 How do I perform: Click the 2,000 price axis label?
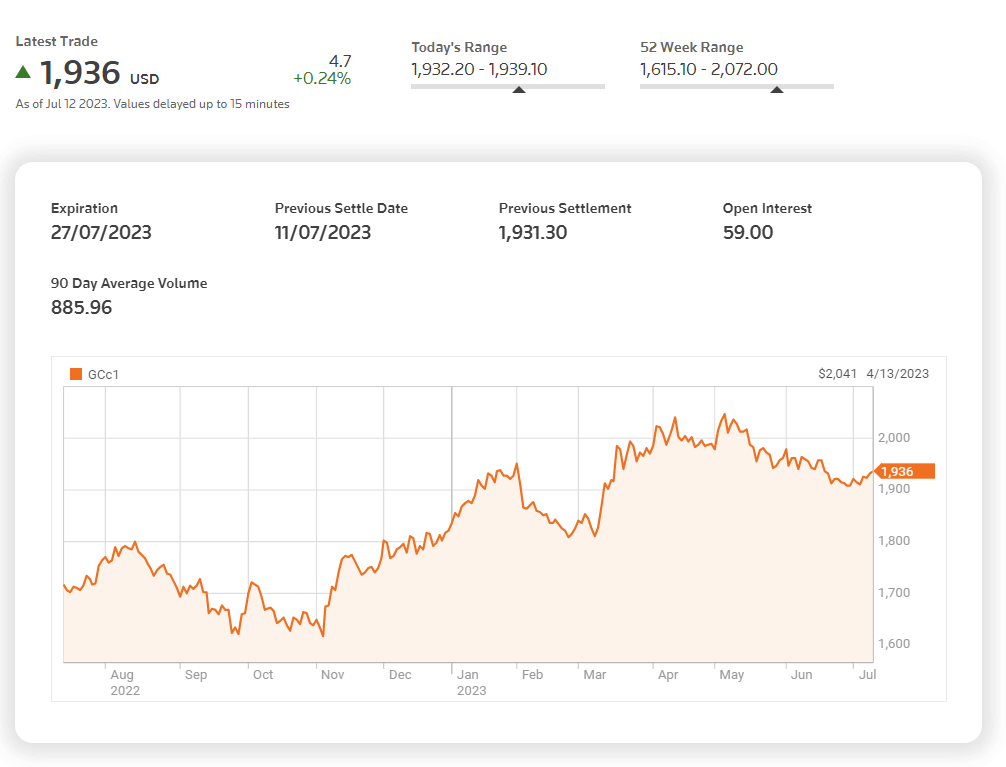(896, 438)
